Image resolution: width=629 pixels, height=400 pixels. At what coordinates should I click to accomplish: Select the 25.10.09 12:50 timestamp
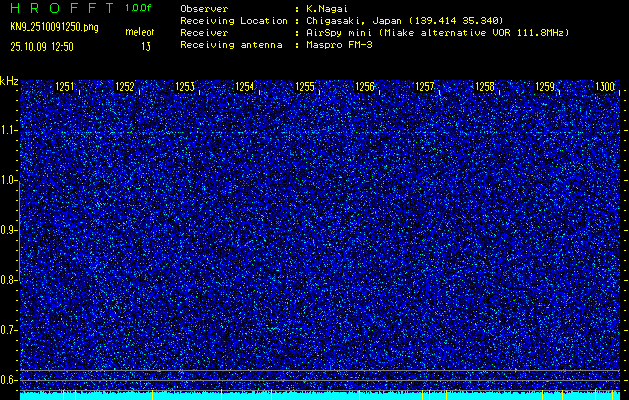pyautogui.click(x=42, y=46)
